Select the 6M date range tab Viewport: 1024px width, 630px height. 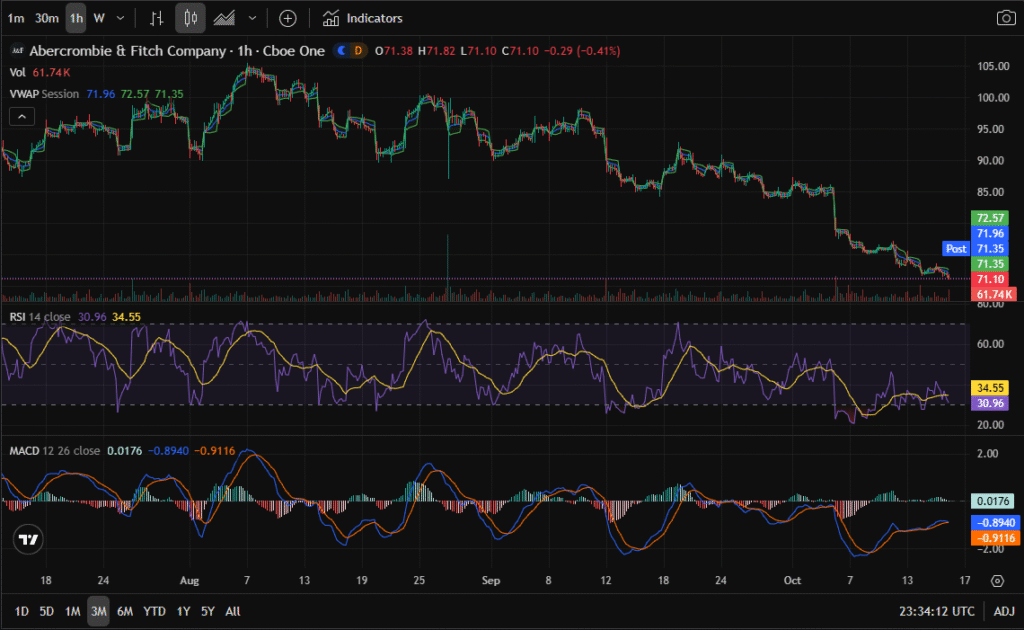125,611
